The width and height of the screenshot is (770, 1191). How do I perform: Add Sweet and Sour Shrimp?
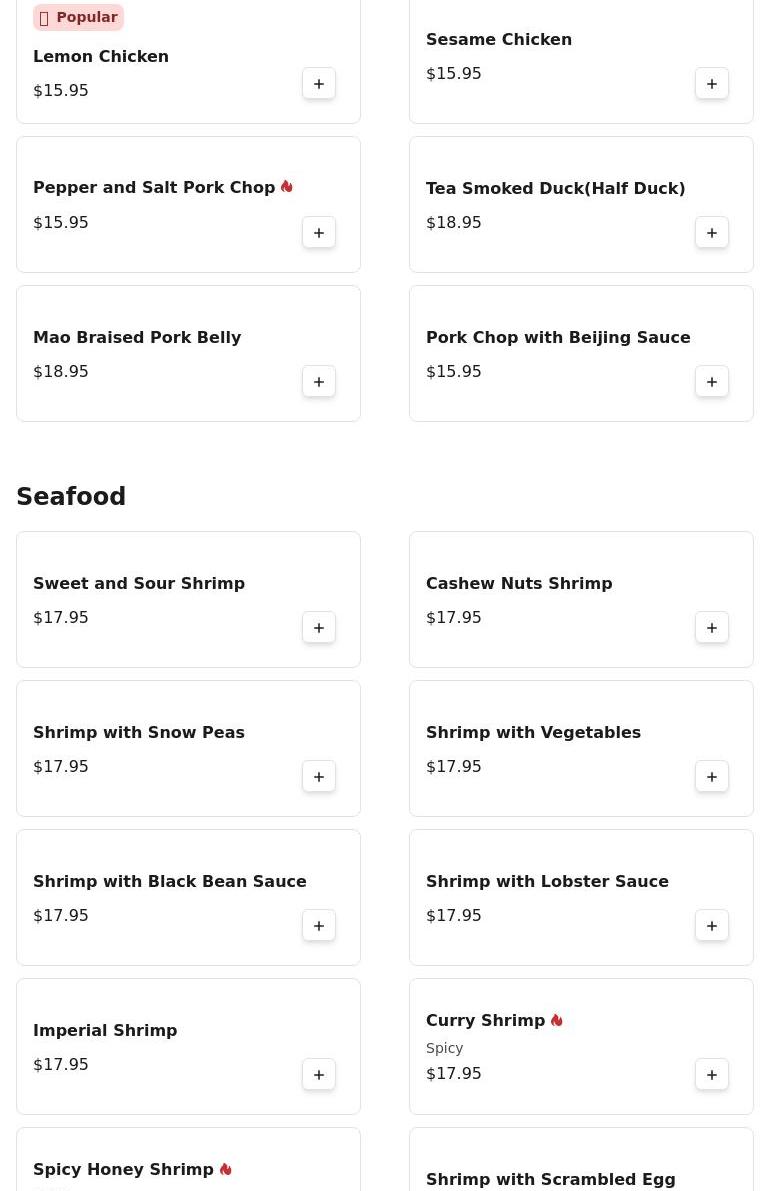(319, 628)
